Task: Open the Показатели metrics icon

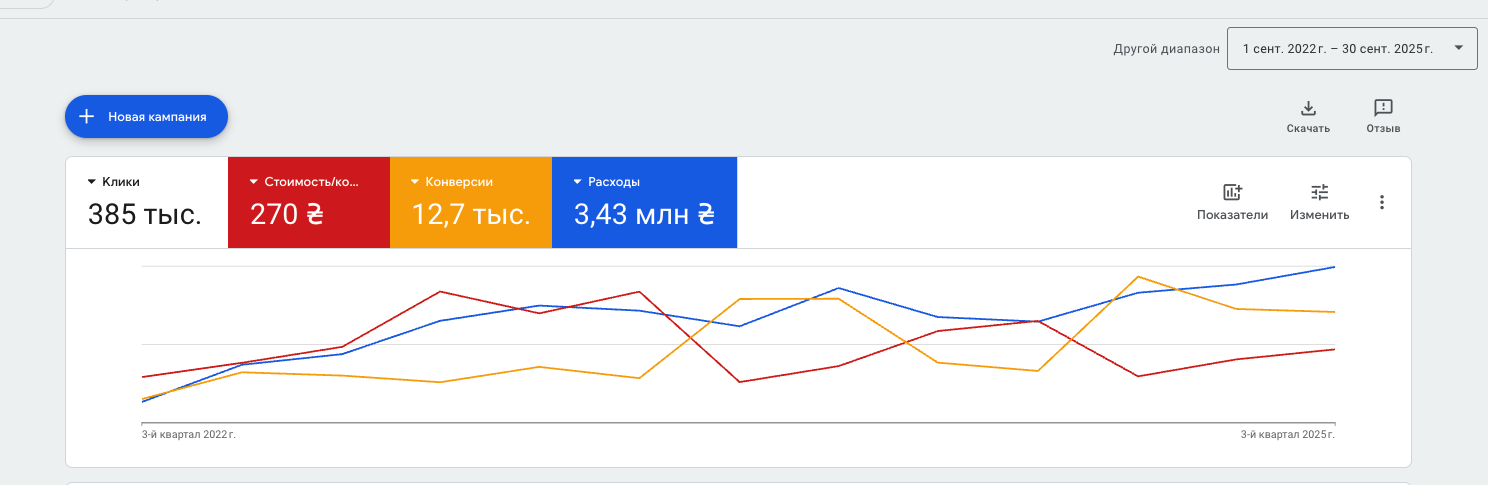Action: [1232, 193]
